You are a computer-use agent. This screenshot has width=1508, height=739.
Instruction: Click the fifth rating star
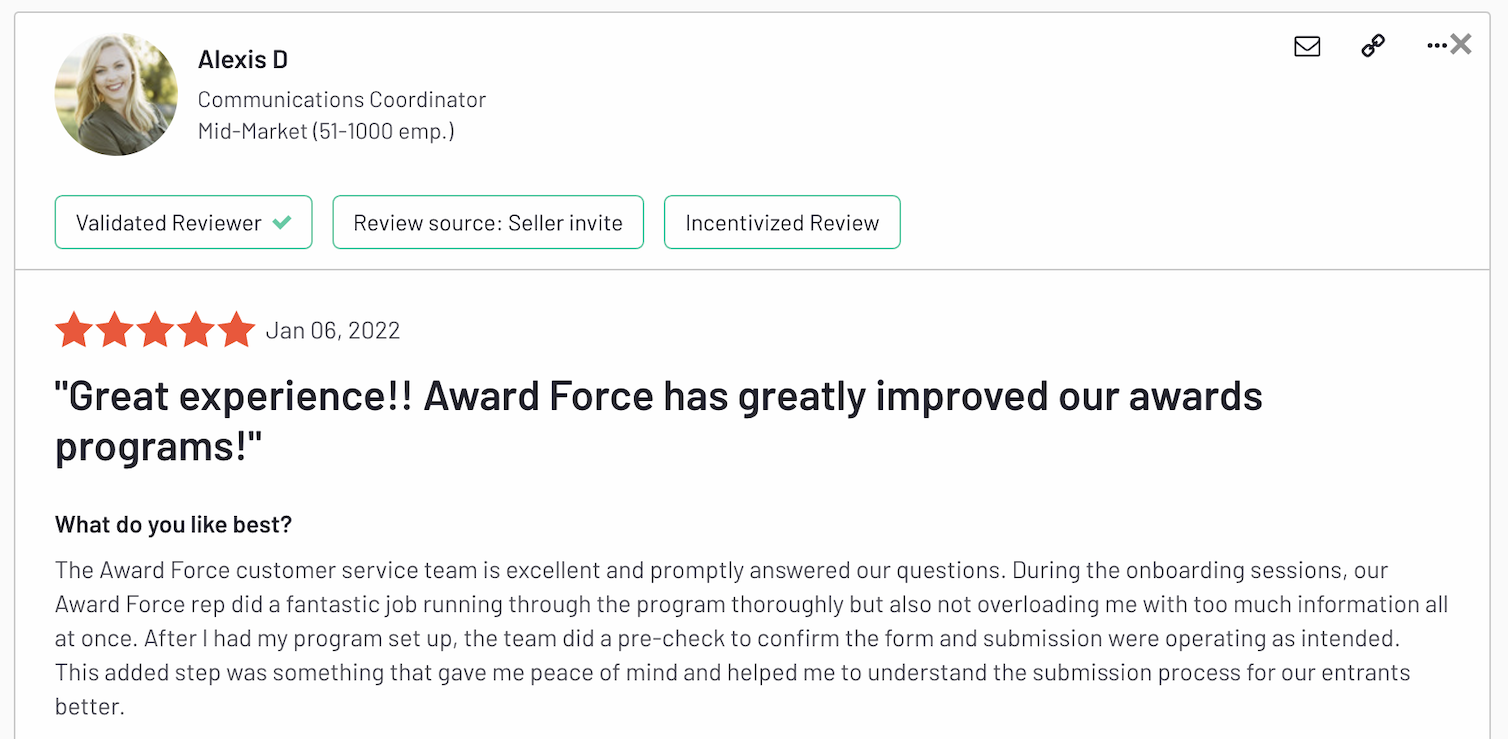236,328
